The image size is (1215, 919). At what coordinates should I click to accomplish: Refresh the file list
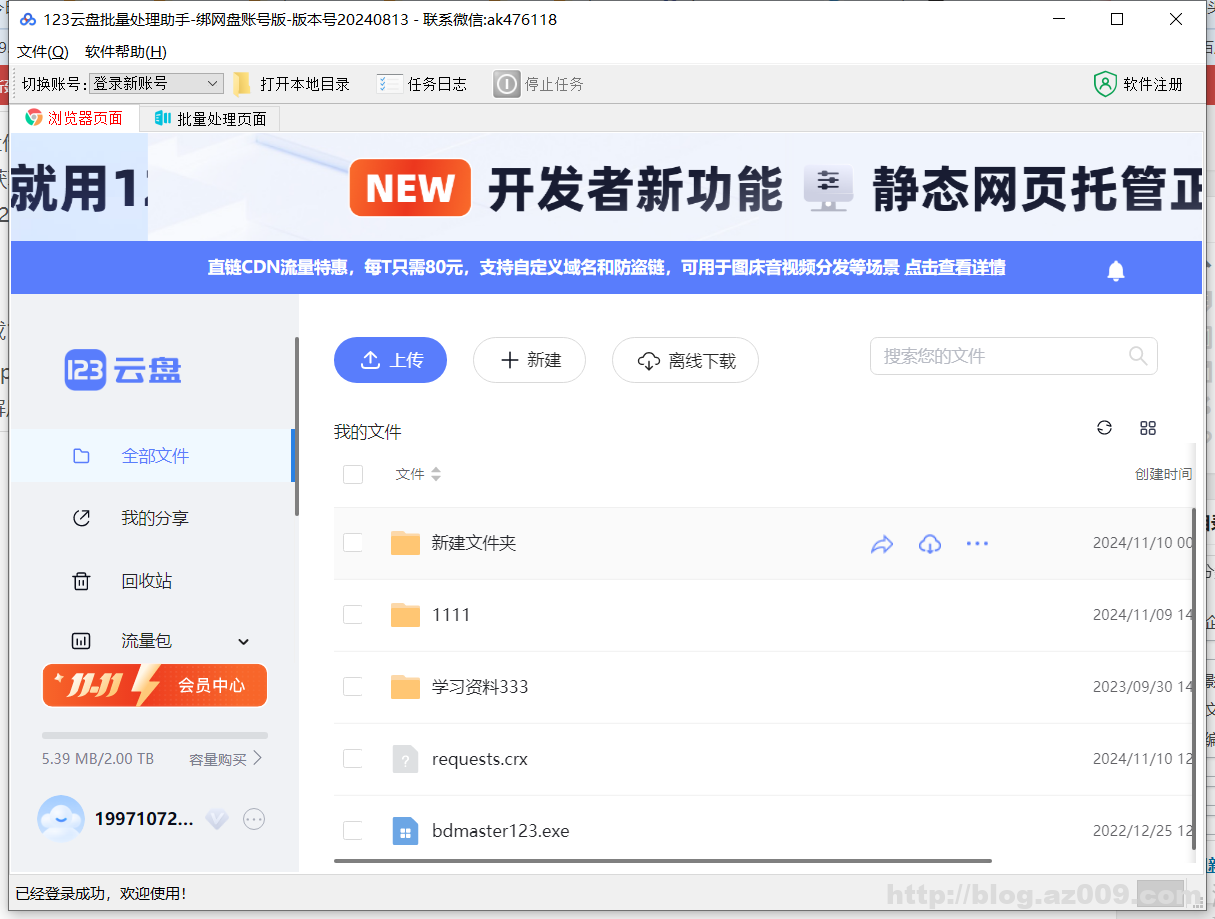coord(1104,428)
